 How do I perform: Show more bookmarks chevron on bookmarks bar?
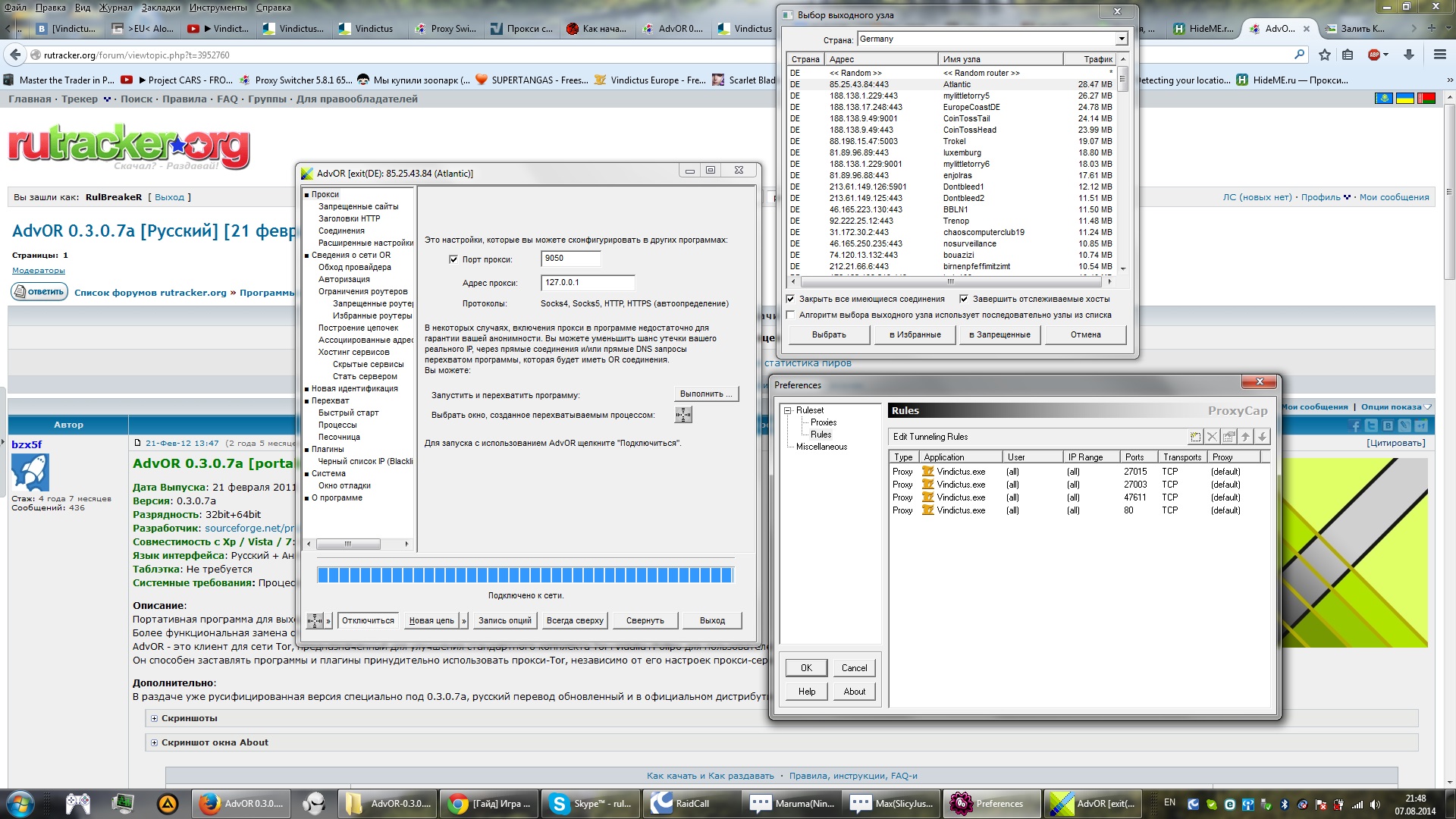(x=1450, y=80)
